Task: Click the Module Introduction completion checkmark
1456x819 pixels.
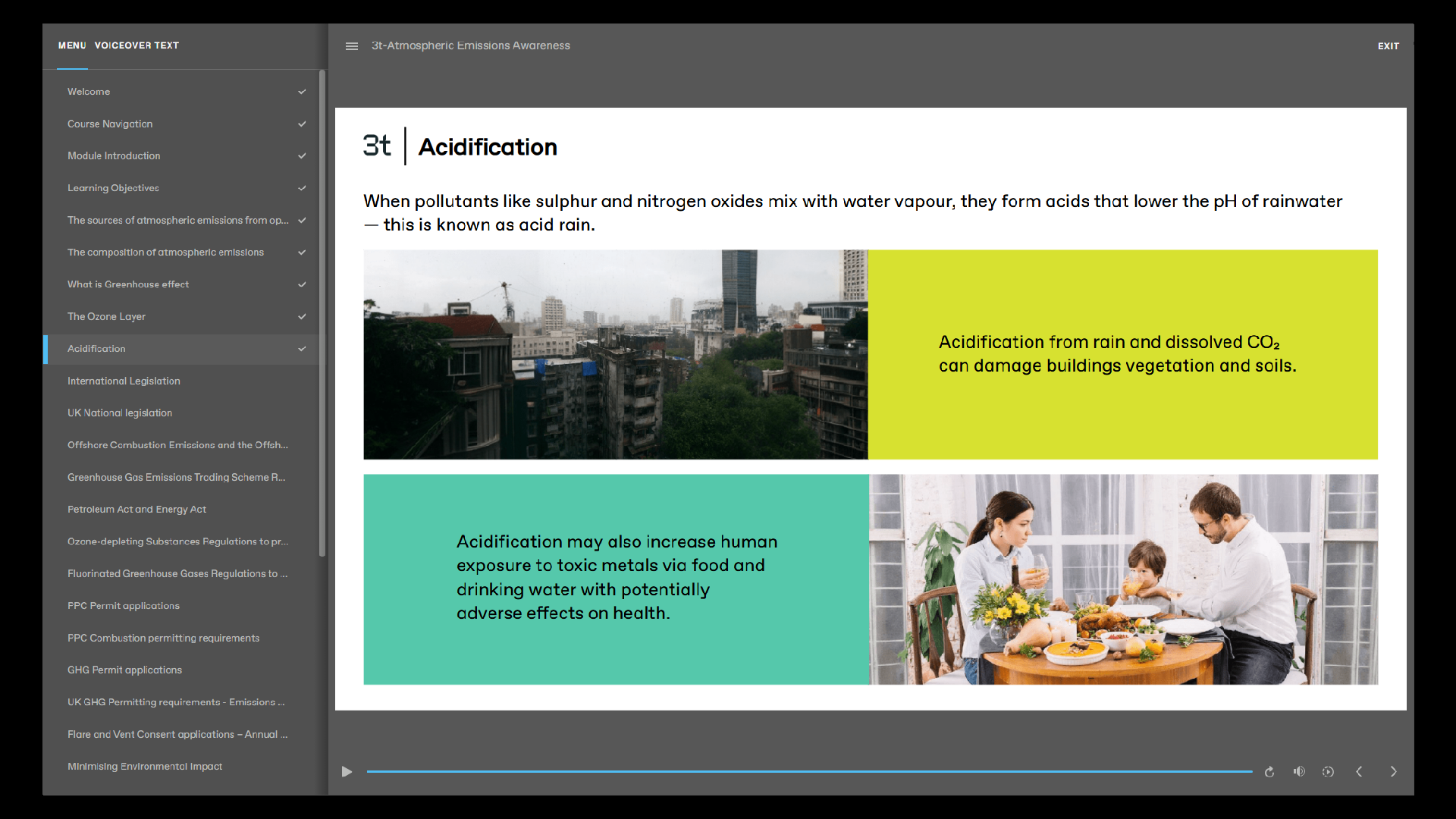Action: [x=302, y=156]
